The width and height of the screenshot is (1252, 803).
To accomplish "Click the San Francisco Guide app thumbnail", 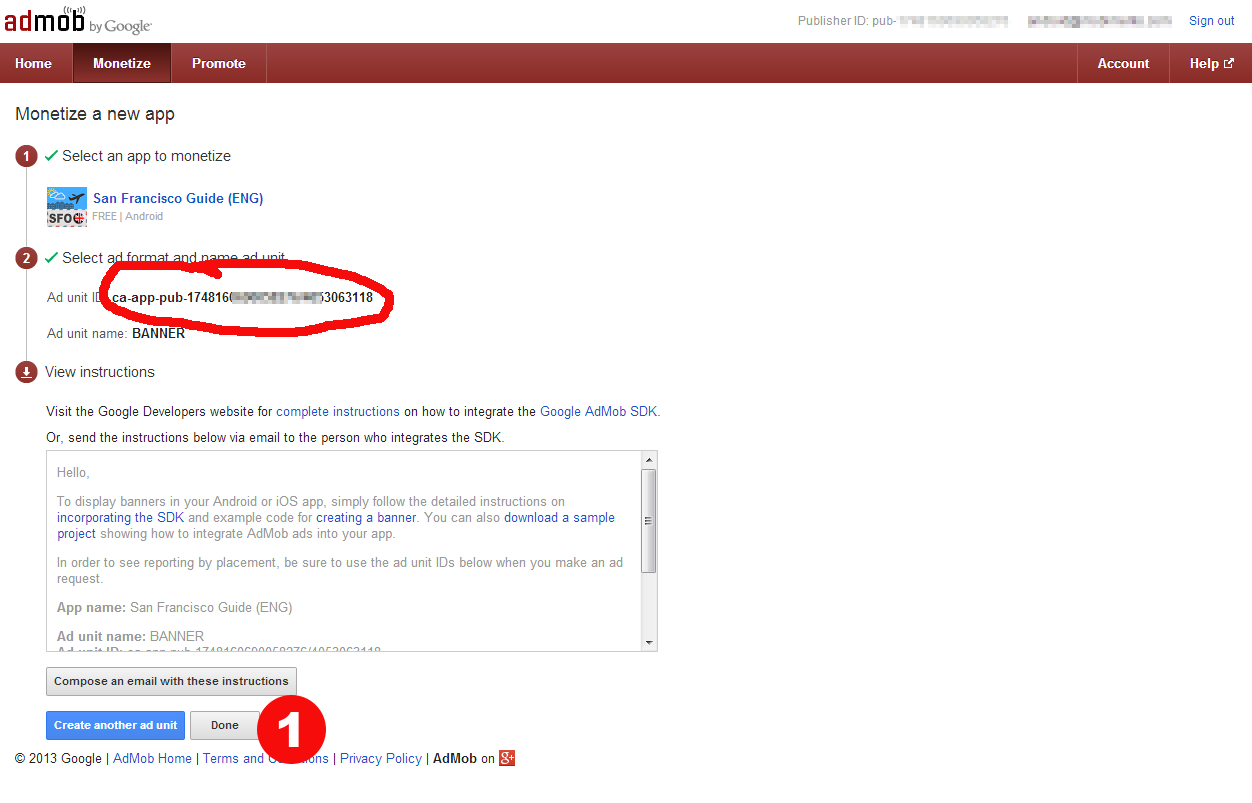I will [67, 206].
